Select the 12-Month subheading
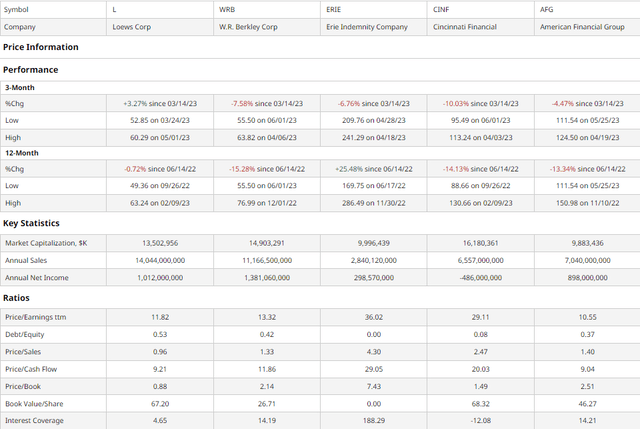 [22, 153]
